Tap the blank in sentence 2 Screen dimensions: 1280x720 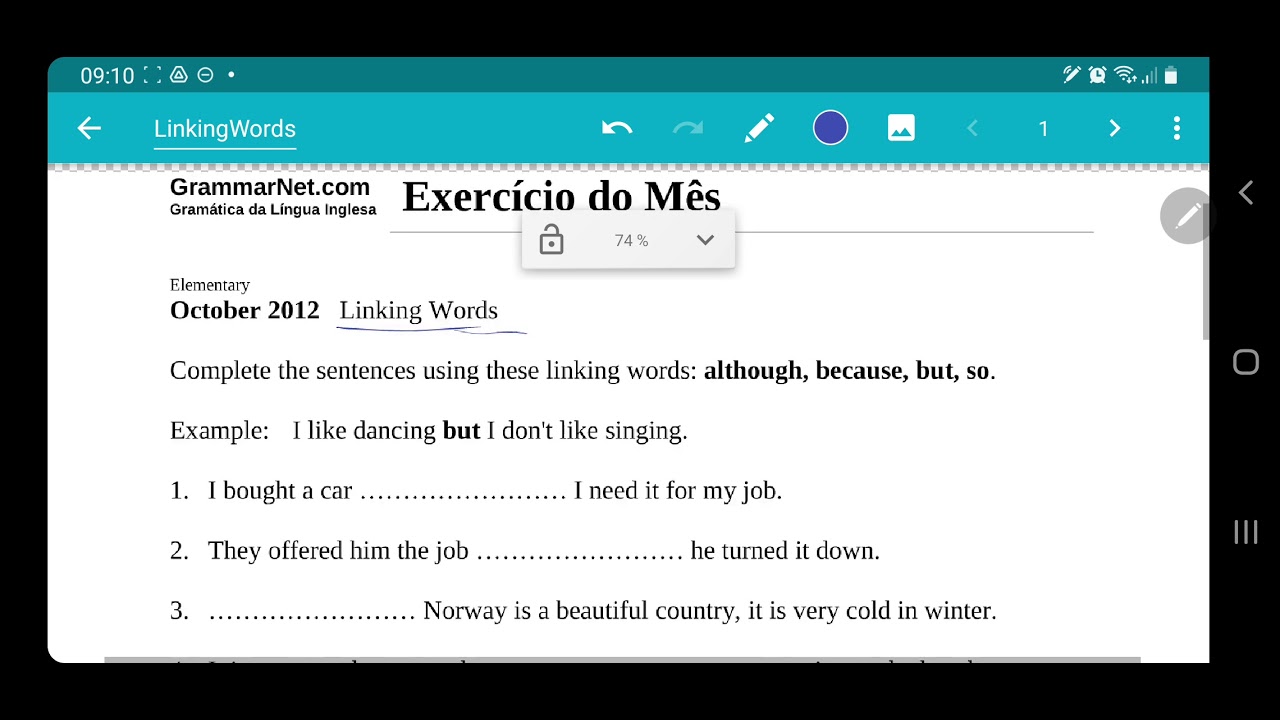[579, 553]
